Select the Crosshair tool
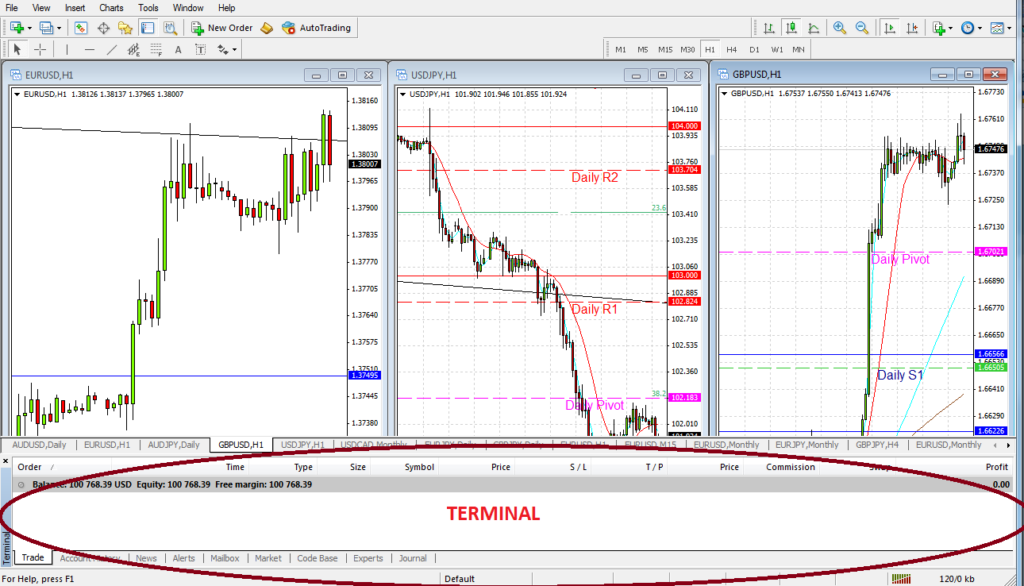 [40, 49]
